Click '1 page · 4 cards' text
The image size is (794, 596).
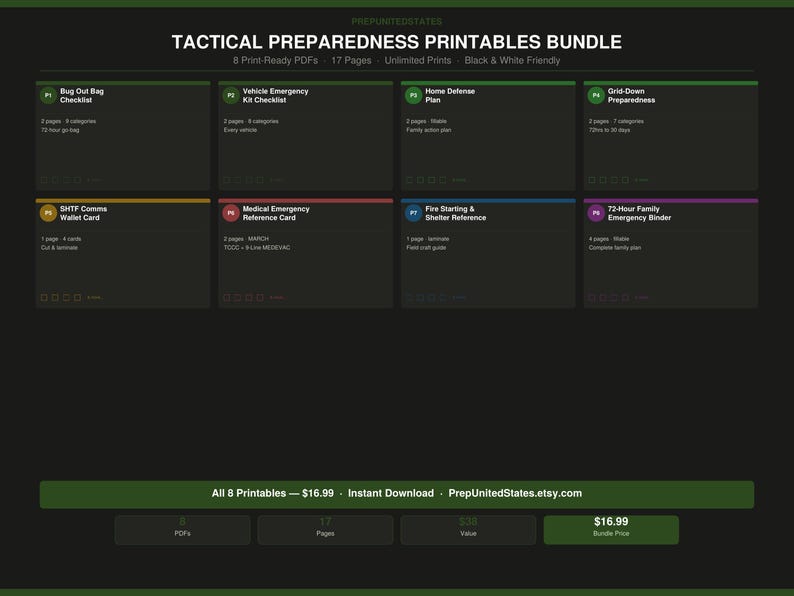tap(61, 239)
